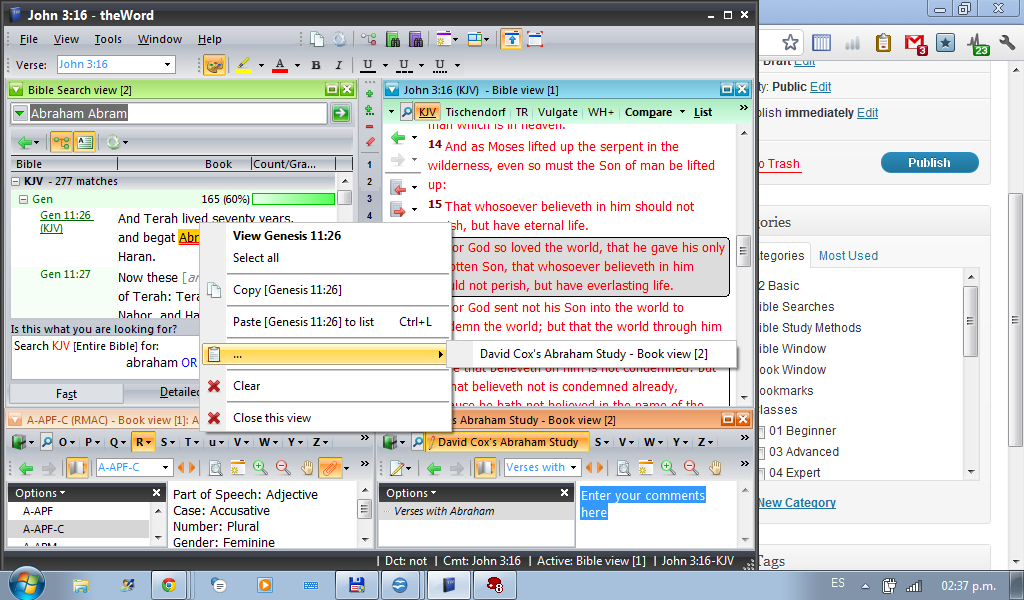Open the search history dropdown beside Abraham Abram
The image size is (1024, 600).
tap(20, 114)
